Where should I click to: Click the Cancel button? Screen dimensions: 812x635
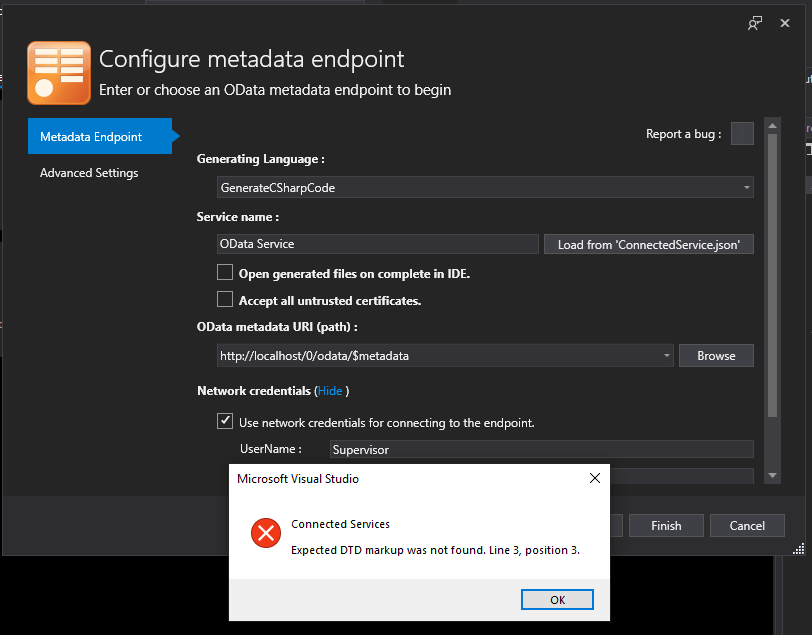pyautogui.click(x=747, y=526)
